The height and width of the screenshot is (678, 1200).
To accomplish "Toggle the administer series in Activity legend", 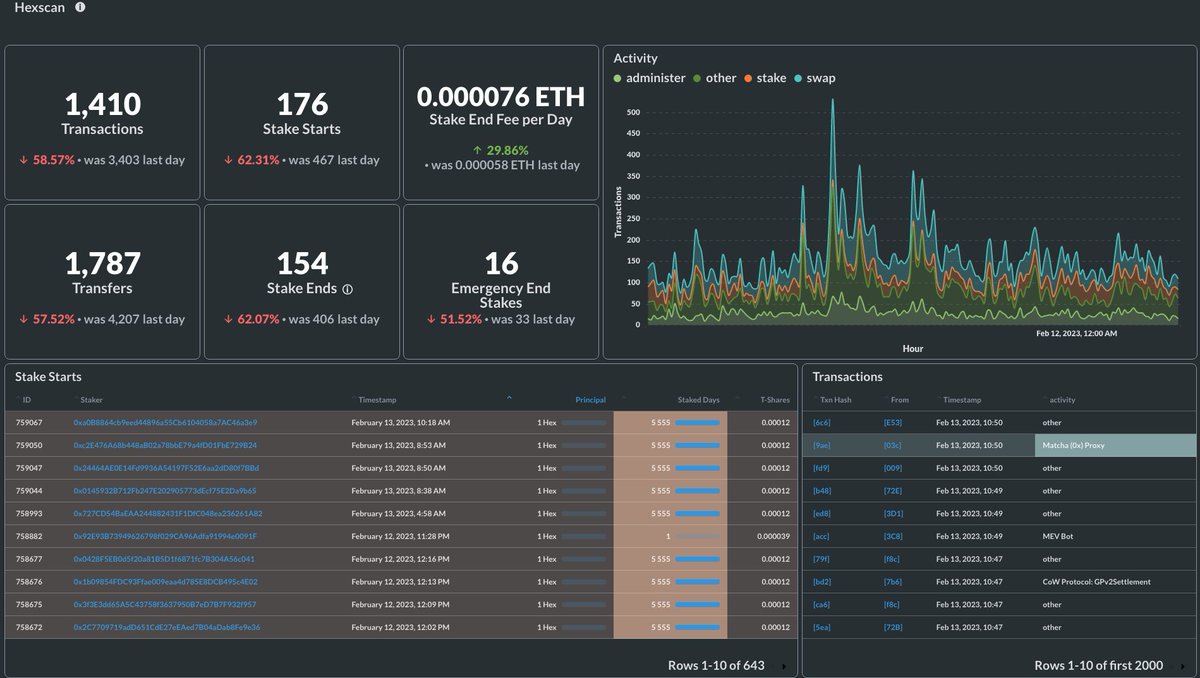I will coord(650,78).
